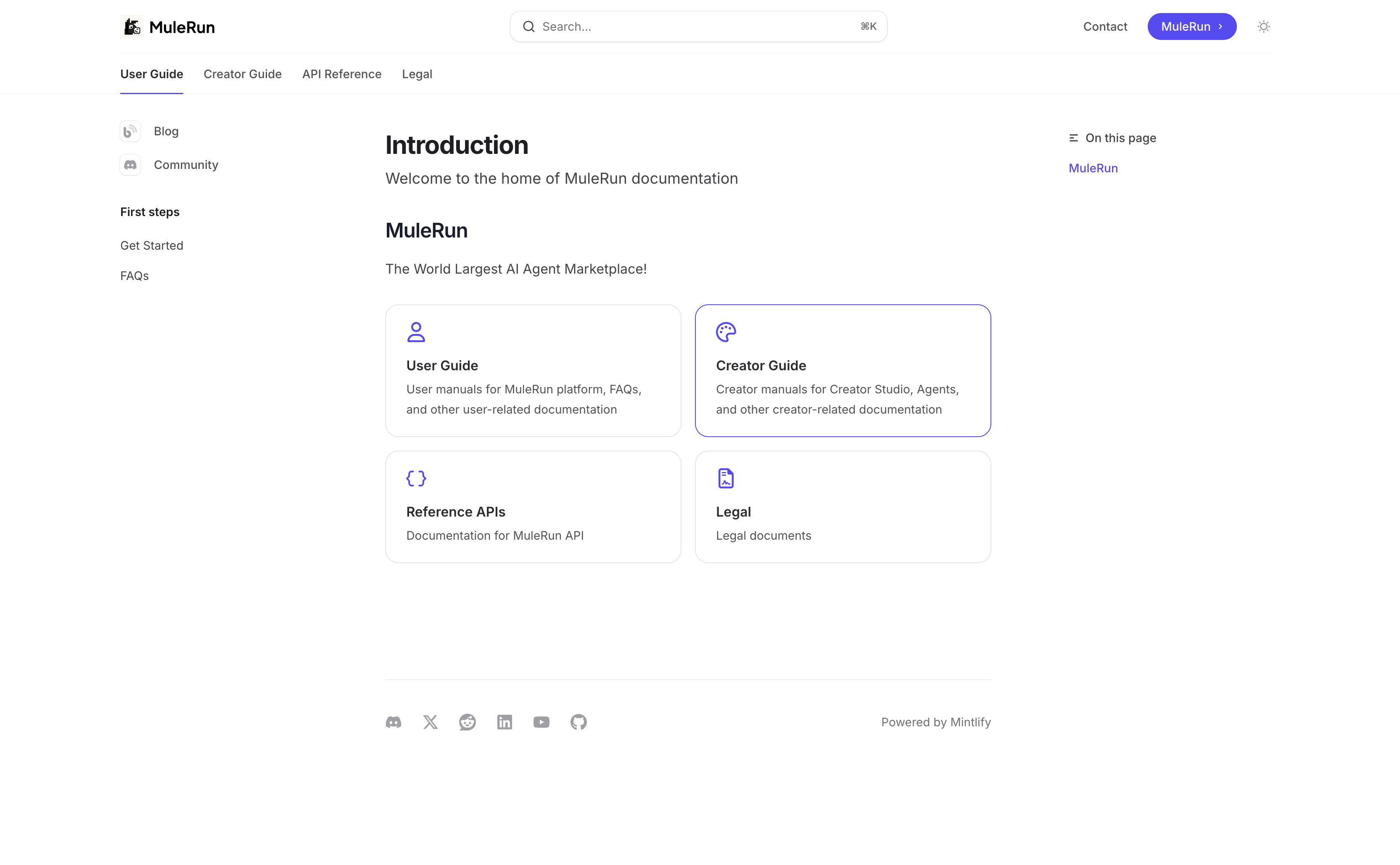Focus the Search input field

[698, 26]
